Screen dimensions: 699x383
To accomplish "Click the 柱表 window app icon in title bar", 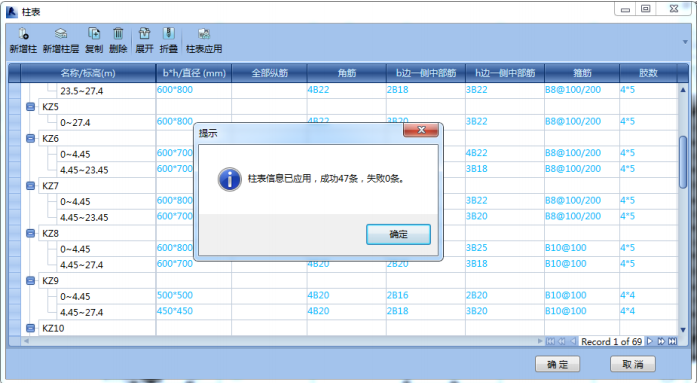I will click(x=12, y=12).
